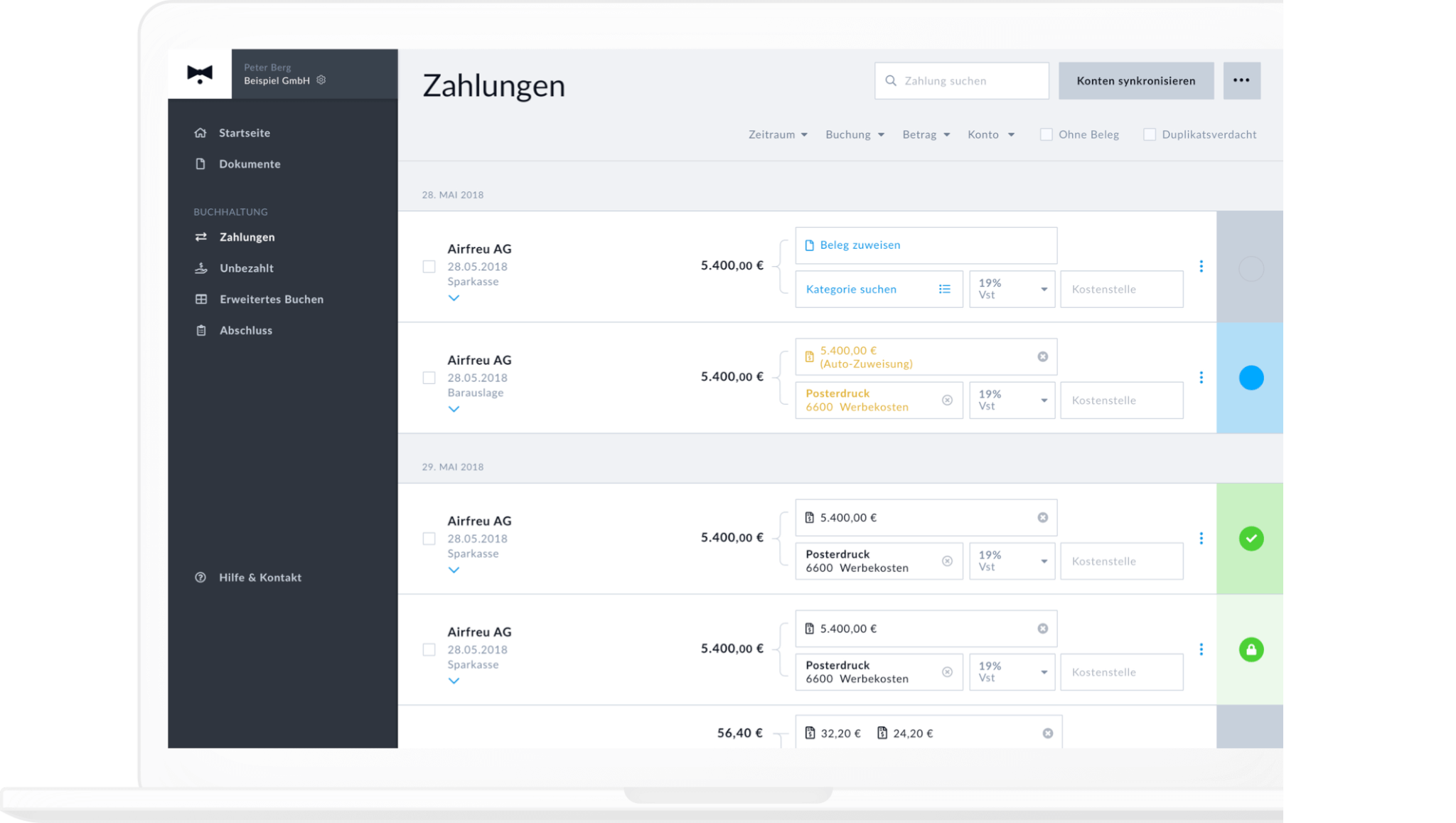Click the search magnifier icon
Screen dimensions: 1456x823
tap(891, 81)
